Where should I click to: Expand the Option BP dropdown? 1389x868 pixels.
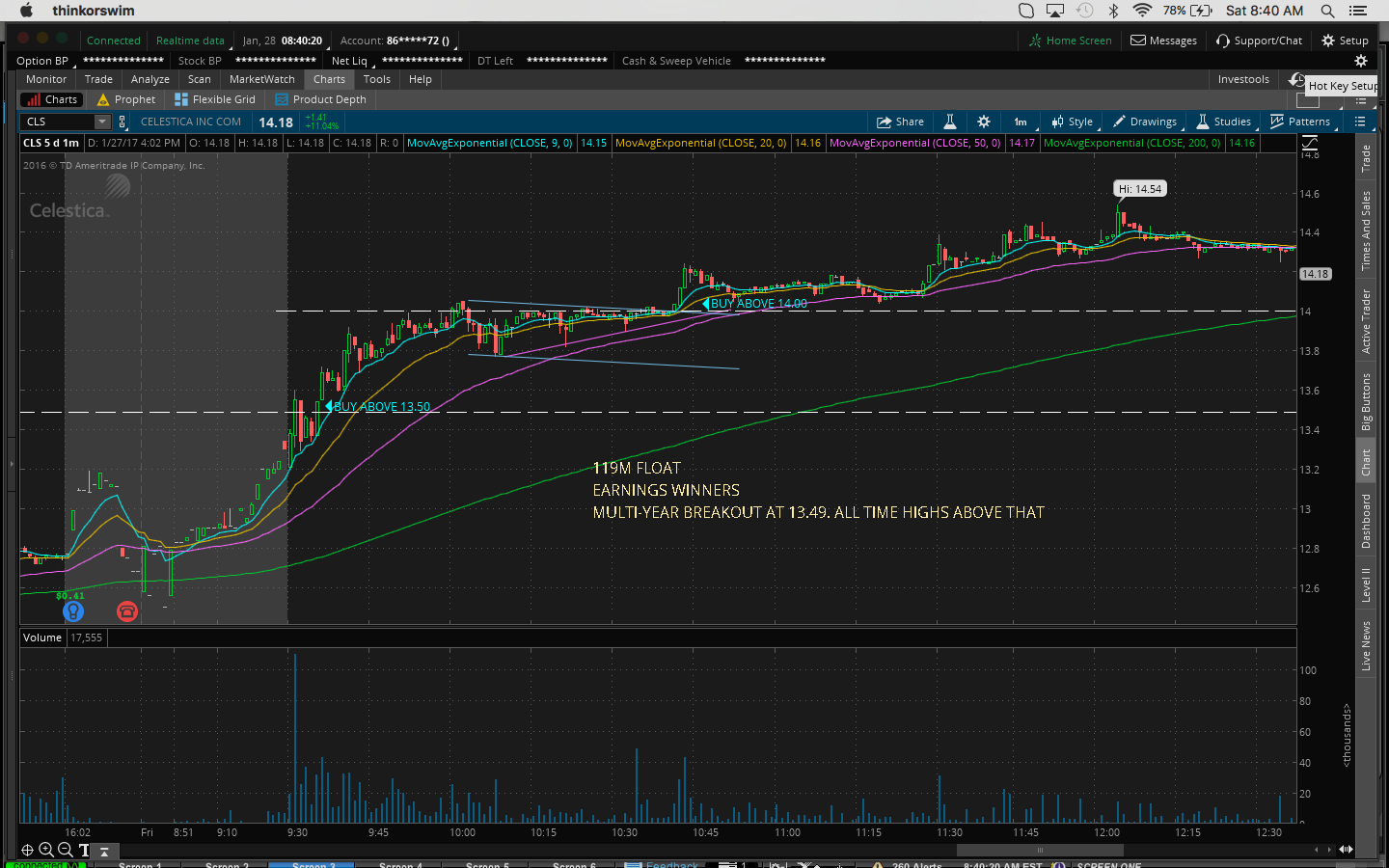point(44,61)
